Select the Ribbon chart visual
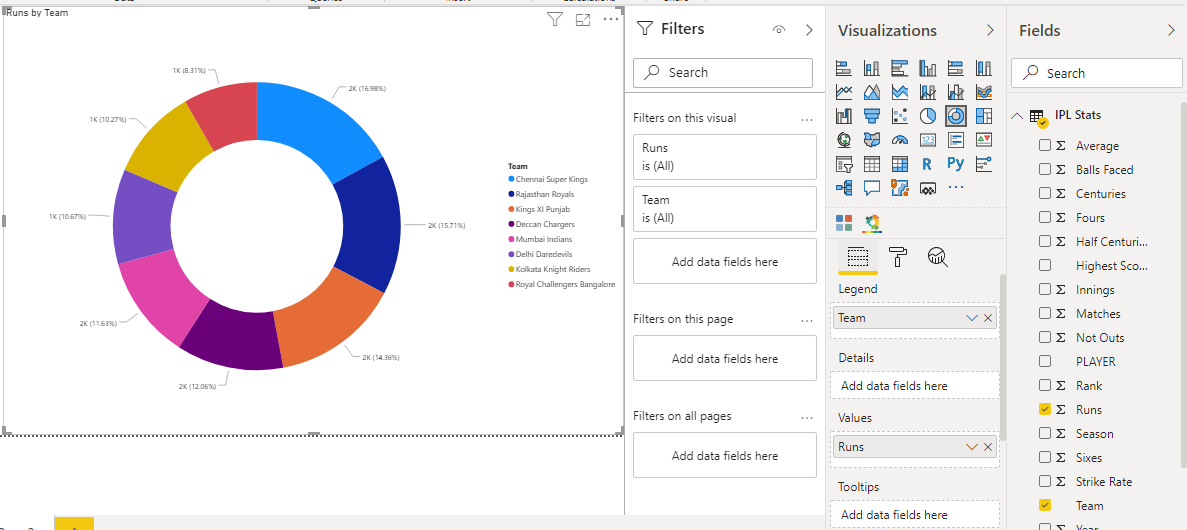Screen dimensions: 1187x530 coord(984,92)
